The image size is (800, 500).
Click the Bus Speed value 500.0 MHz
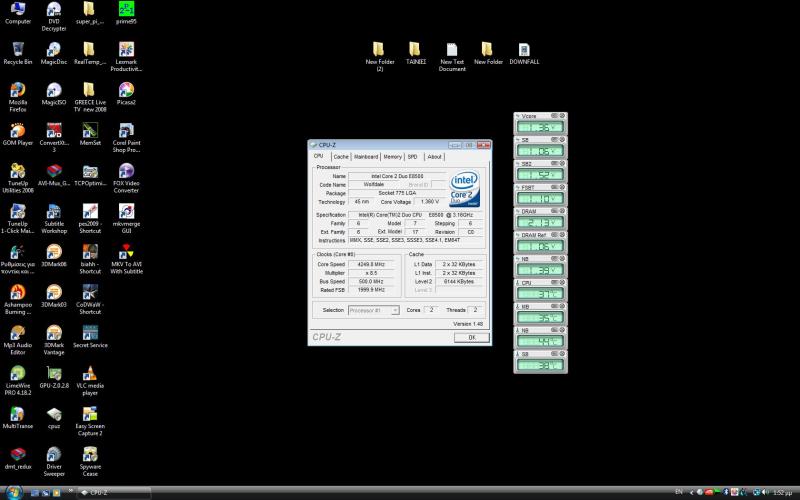371,281
